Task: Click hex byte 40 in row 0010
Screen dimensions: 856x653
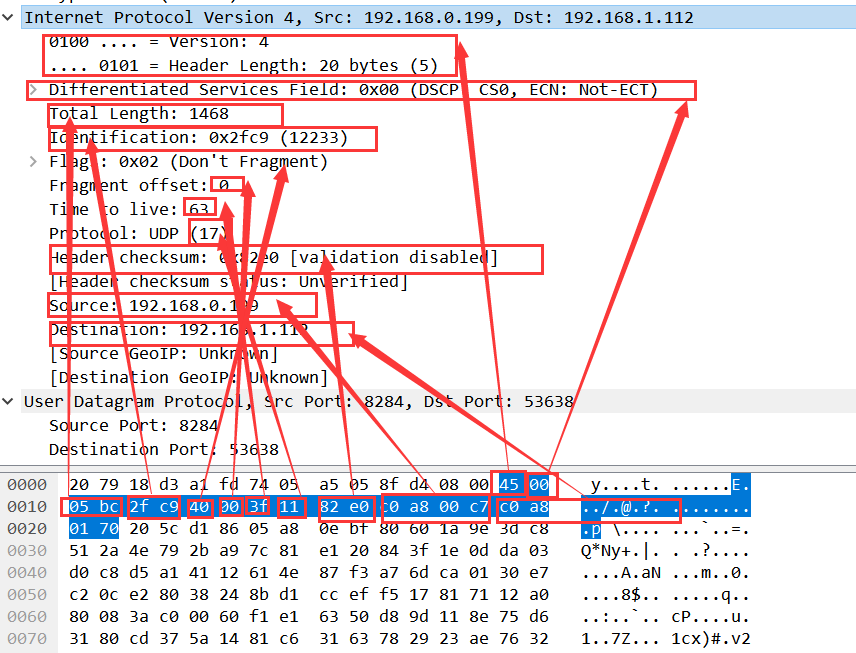Action: tap(199, 507)
